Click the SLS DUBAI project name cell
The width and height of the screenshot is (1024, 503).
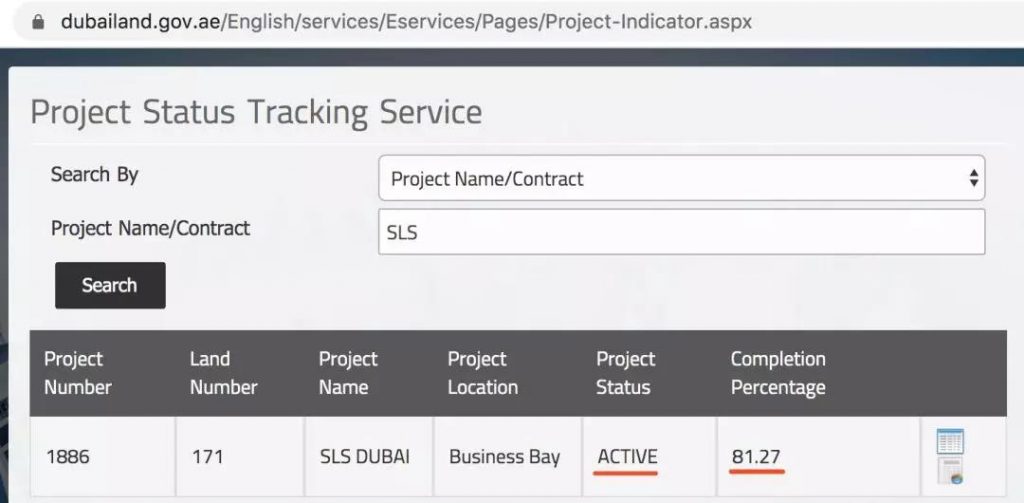click(365, 457)
